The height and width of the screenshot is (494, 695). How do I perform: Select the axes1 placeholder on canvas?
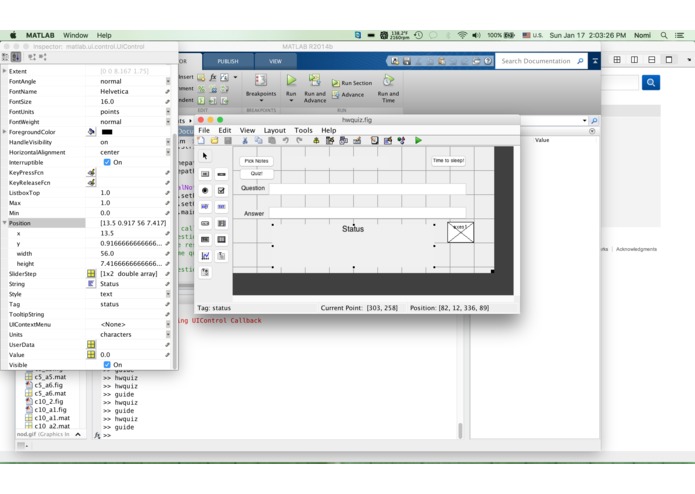pos(460,232)
